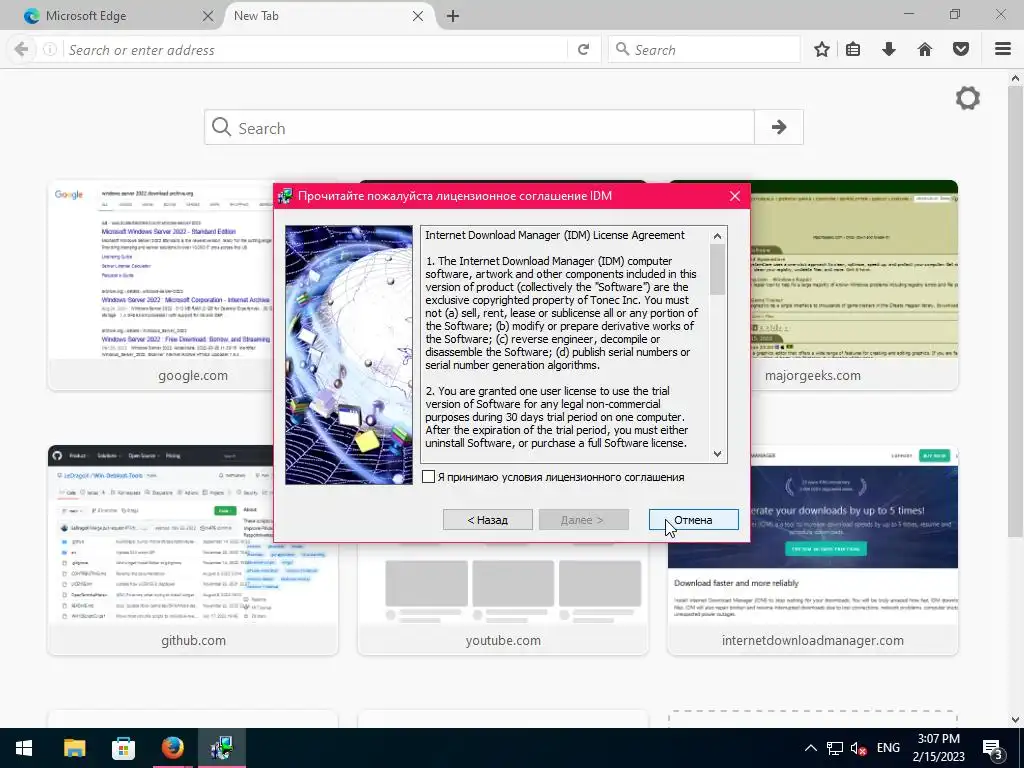The width and height of the screenshot is (1024, 768).
Task: Open File Explorer from taskbar
Action: tap(74, 748)
